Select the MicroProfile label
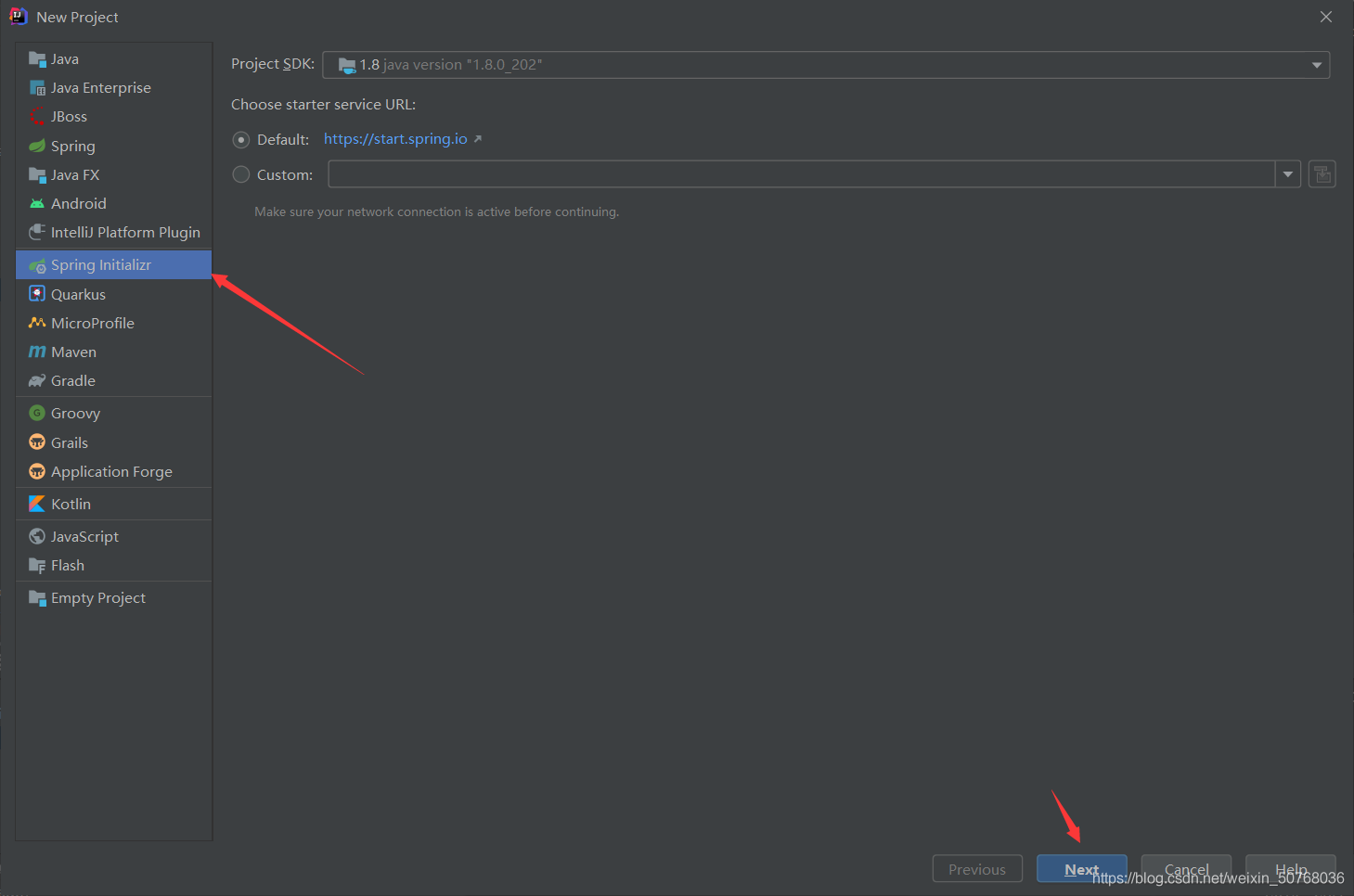The width and height of the screenshot is (1354, 896). [x=93, y=324]
